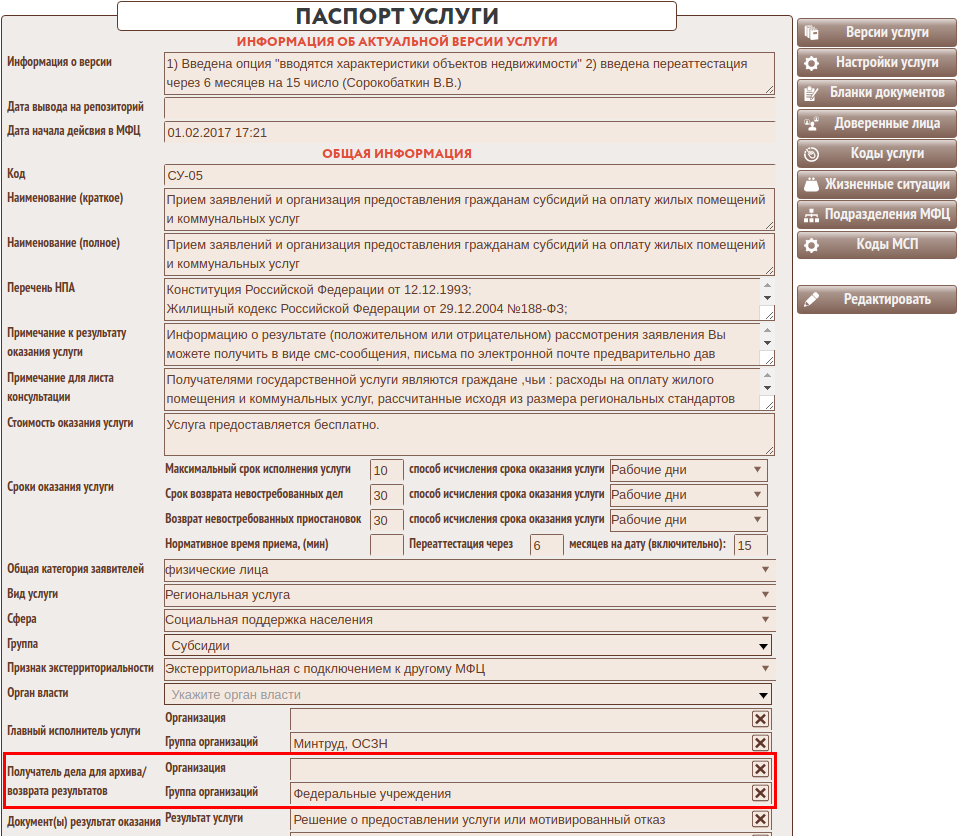The width and height of the screenshot is (960, 836).
Task: Click the Доверенные лица people icon
Action: coord(812,124)
